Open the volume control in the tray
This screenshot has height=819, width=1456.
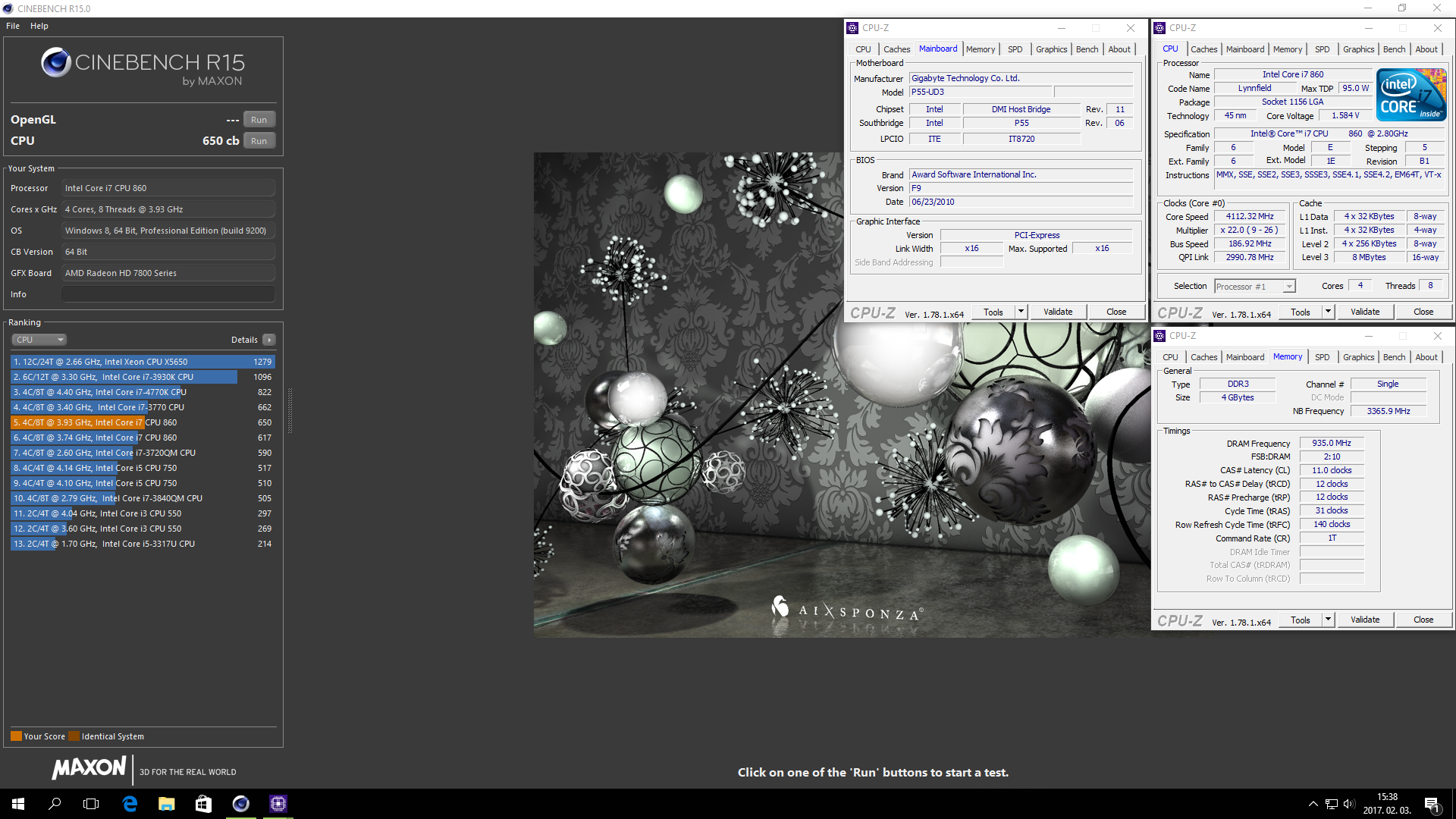click(x=1348, y=804)
